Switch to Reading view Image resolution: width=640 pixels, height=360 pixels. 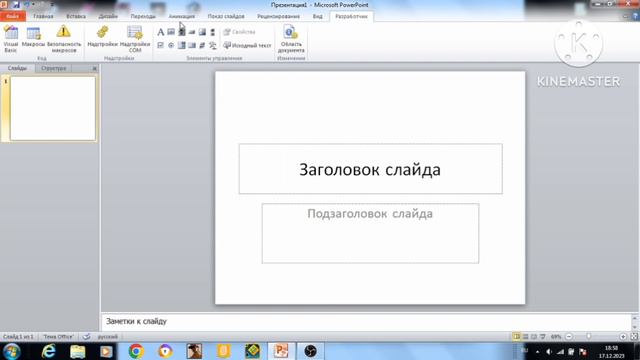click(534, 337)
